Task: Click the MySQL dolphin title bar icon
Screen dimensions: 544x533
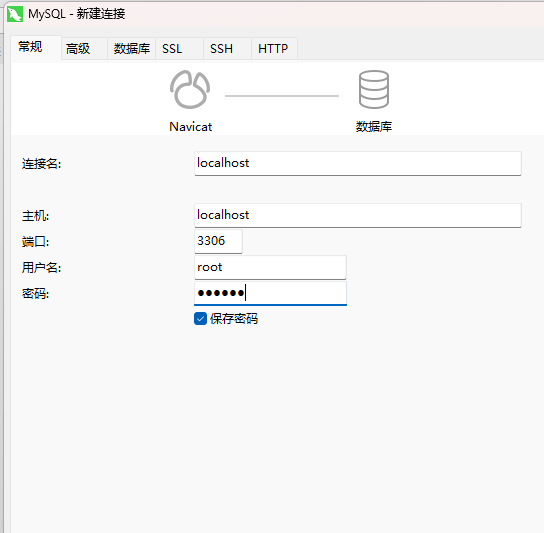Action: pos(15,14)
